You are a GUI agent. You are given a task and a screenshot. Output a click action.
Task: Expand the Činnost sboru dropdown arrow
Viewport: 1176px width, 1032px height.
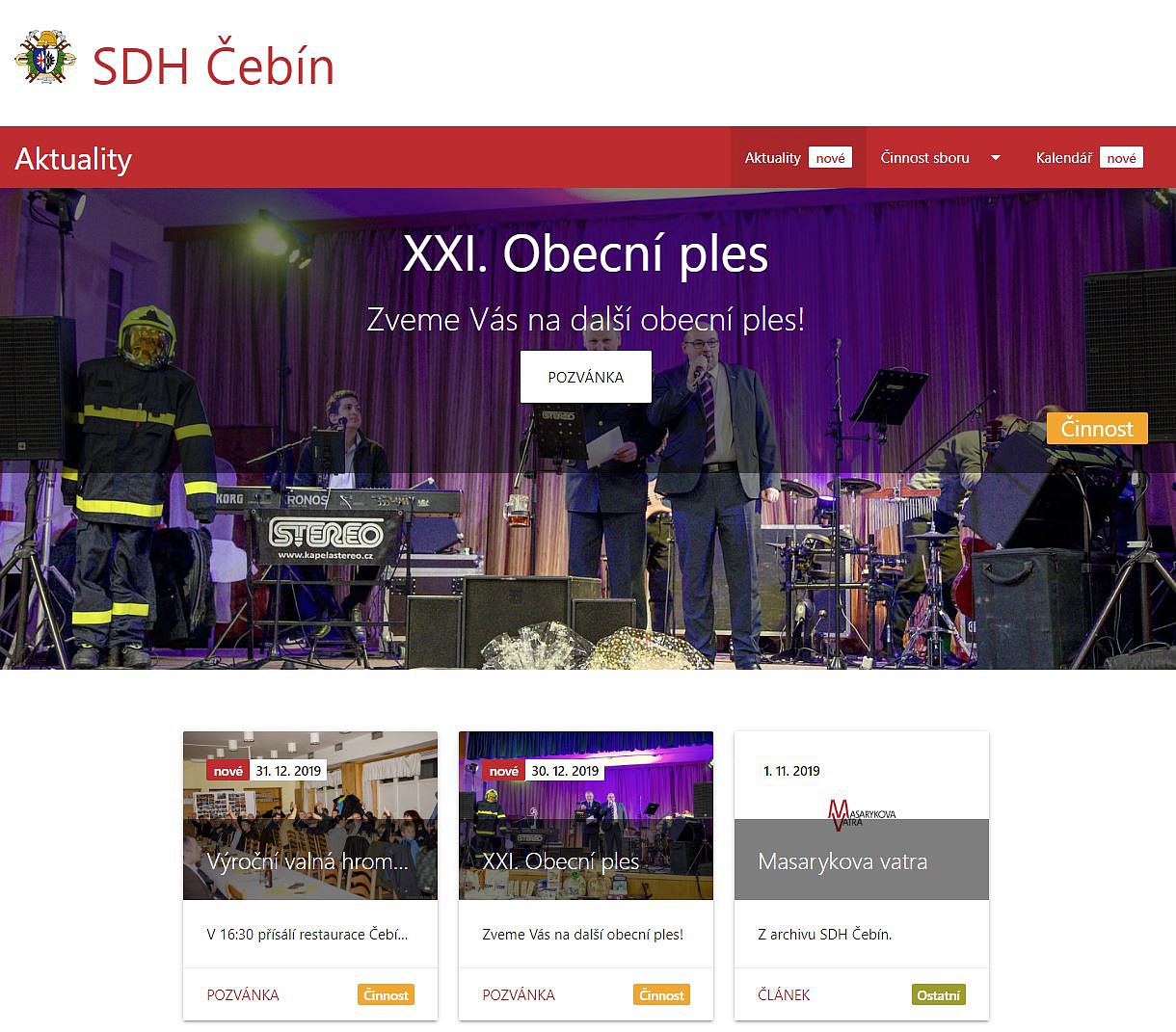coord(996,158)
